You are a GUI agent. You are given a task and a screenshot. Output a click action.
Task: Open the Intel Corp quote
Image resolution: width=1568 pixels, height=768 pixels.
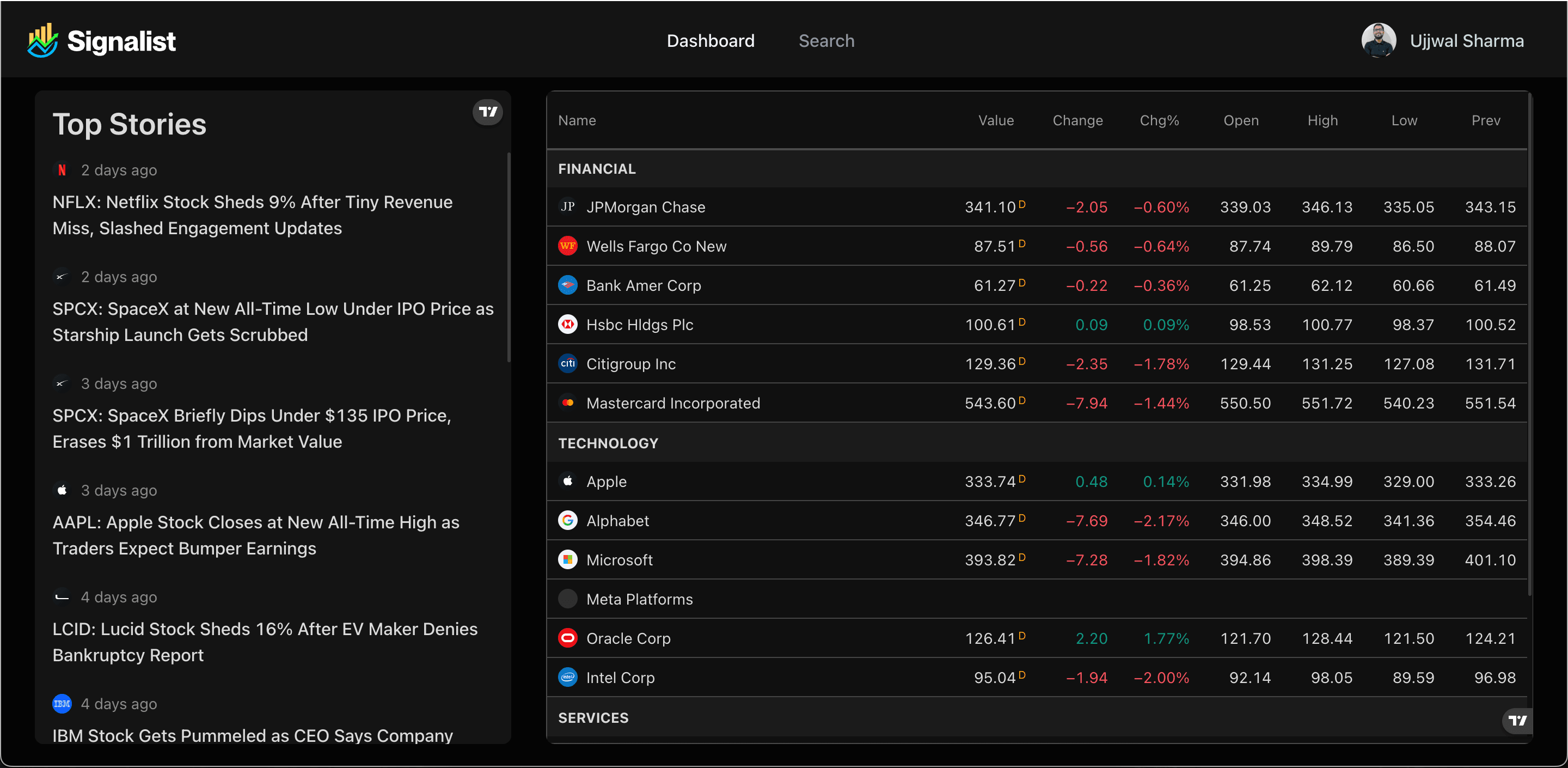[620, 677]
